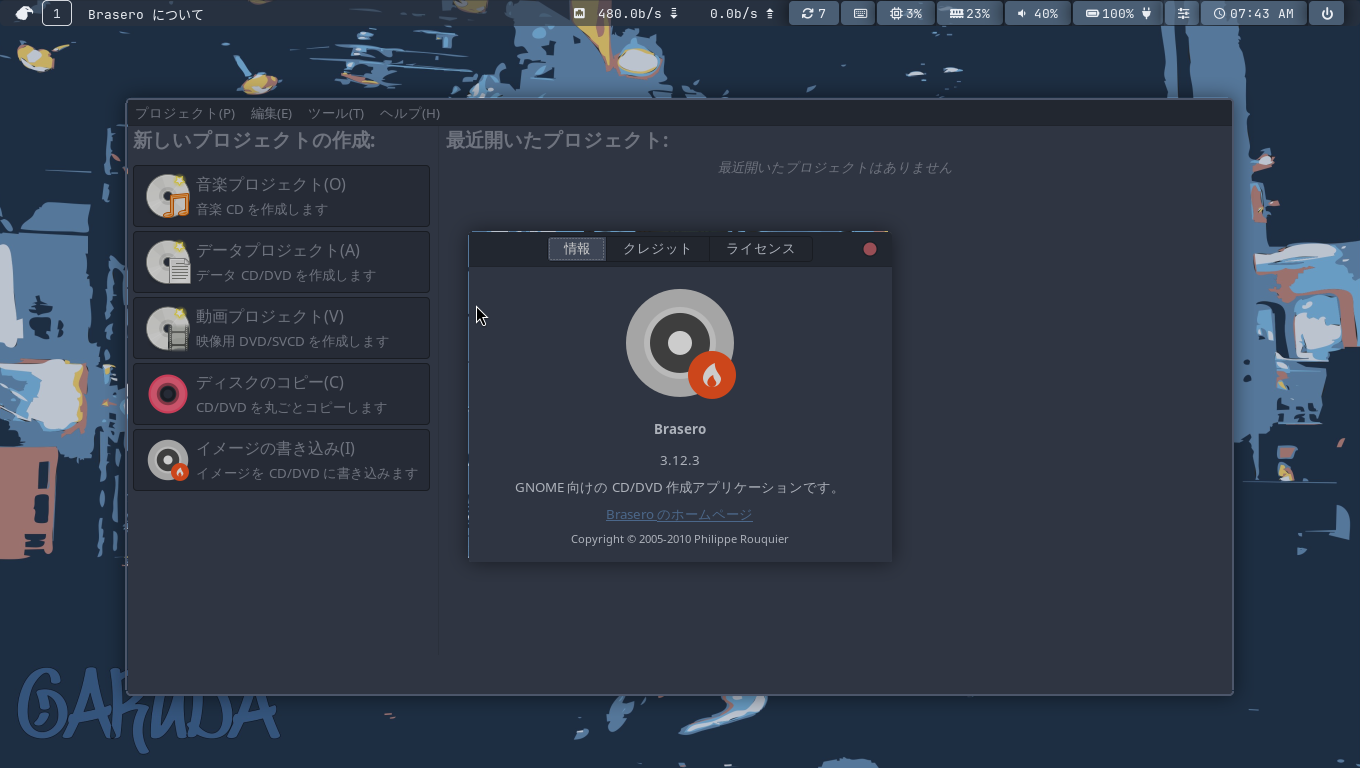Click the CPU 3% usage indicator
The width and height of the screenshot is (1360, 768).
click(x=906, y=13)
